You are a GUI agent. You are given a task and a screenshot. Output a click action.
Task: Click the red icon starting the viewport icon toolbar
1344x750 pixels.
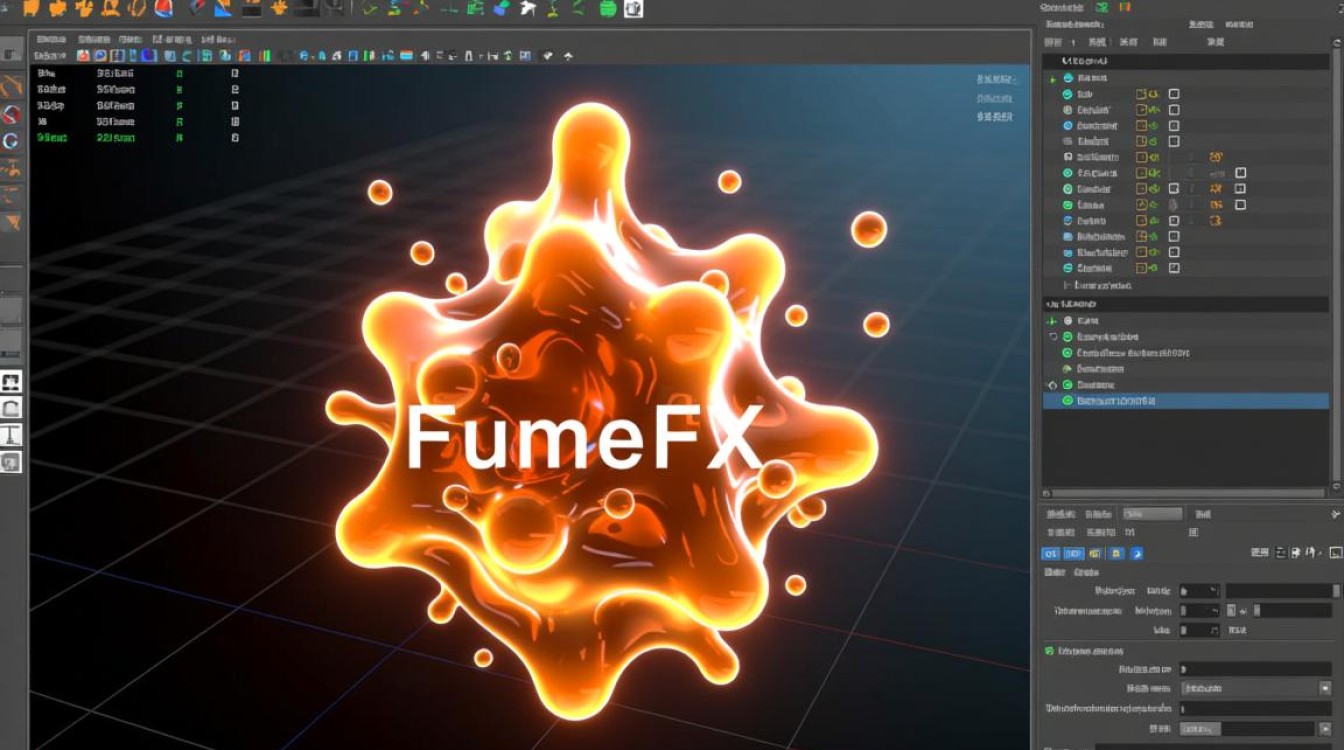(x=84, y=56)
